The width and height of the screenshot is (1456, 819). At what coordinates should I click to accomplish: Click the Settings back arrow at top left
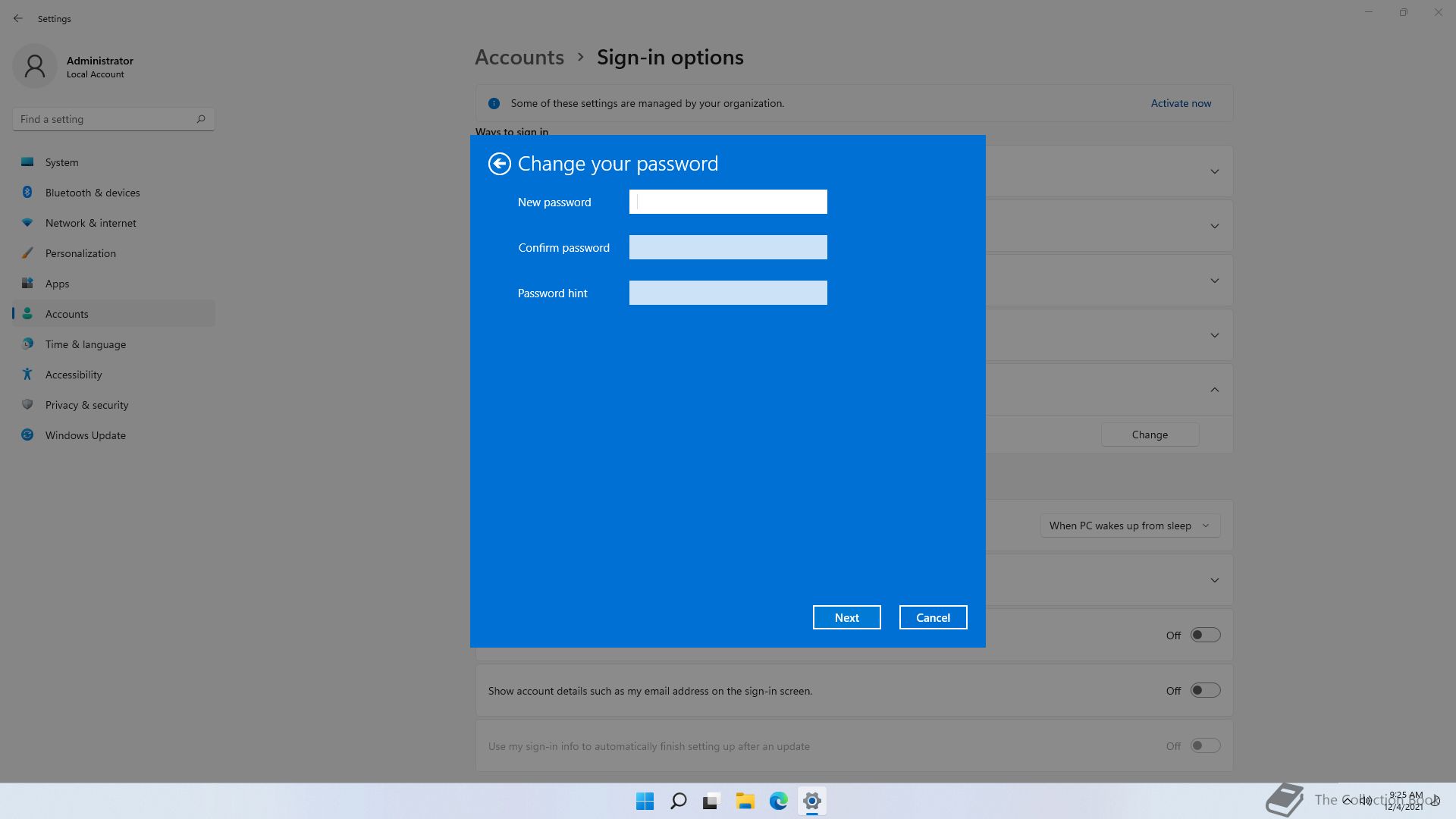click(18, 18)
